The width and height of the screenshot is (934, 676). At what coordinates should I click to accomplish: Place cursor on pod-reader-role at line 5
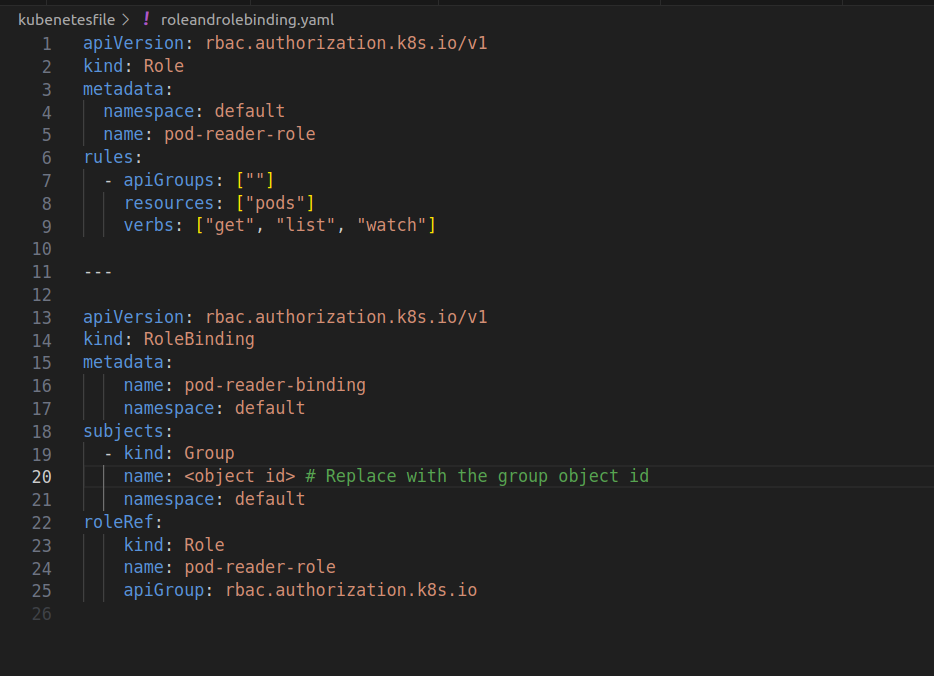click(239, 134)
